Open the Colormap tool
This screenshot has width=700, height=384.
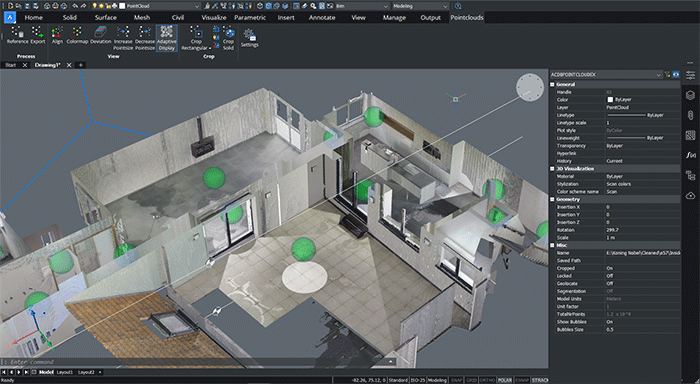point(77,35)
